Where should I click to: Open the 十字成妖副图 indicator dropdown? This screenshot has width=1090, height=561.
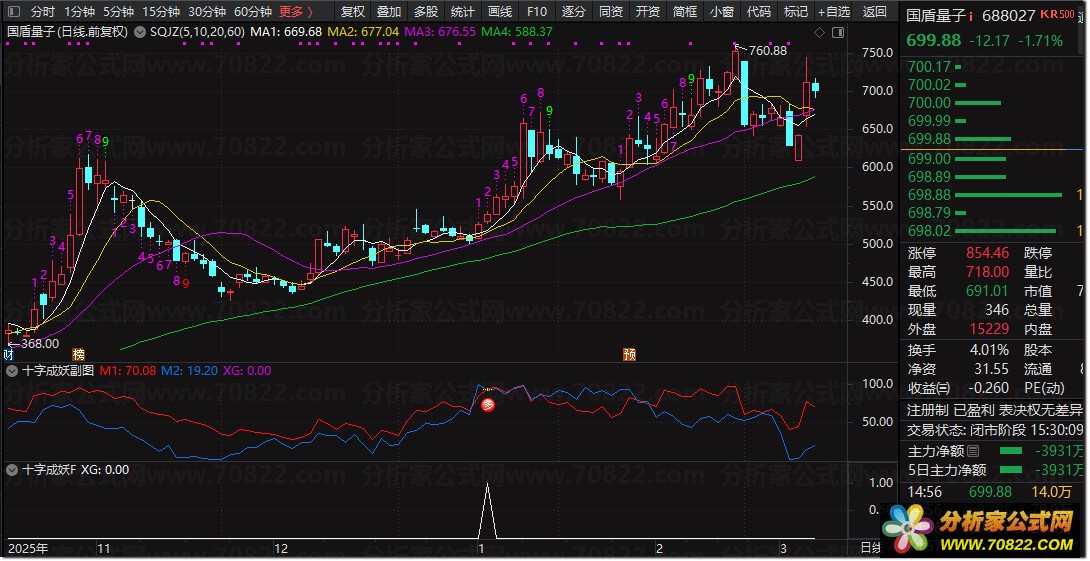(11, 370)
